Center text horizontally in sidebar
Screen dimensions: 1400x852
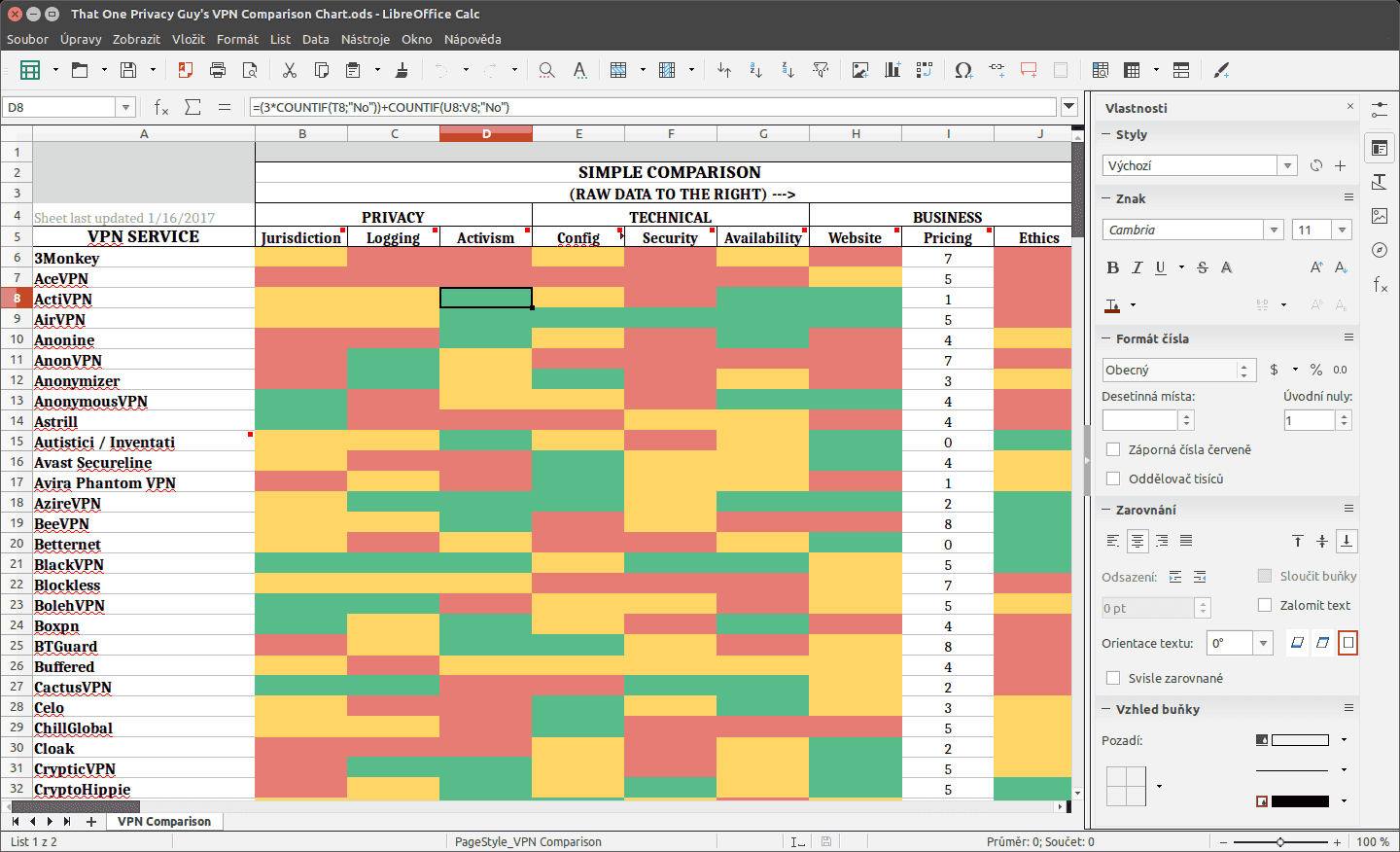pos(1137,541)
